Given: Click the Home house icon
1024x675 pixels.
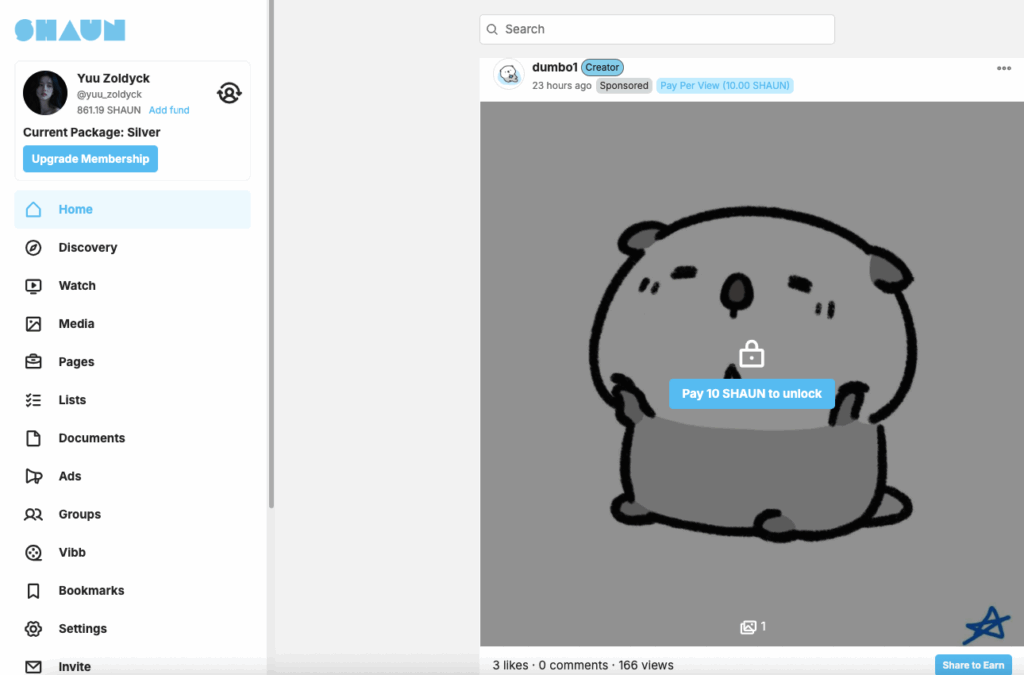Looking at the screenshot, I should pyautogui.click(x=33, y=210).
